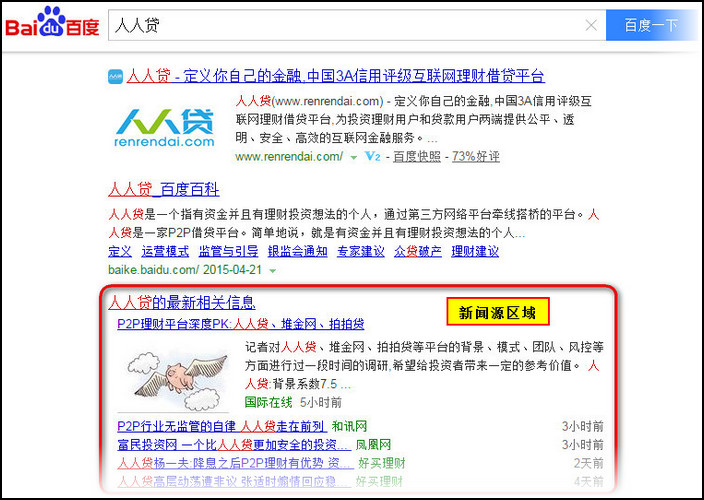Click 3小时前 timestamp beside 凤凰网 row
This screenshot has height=500, width=704.
tap(582, 445)
